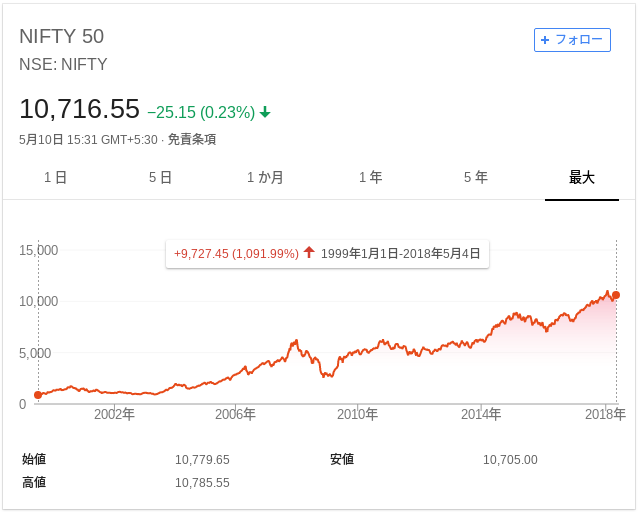Click the date range text in tooltip

401,254
